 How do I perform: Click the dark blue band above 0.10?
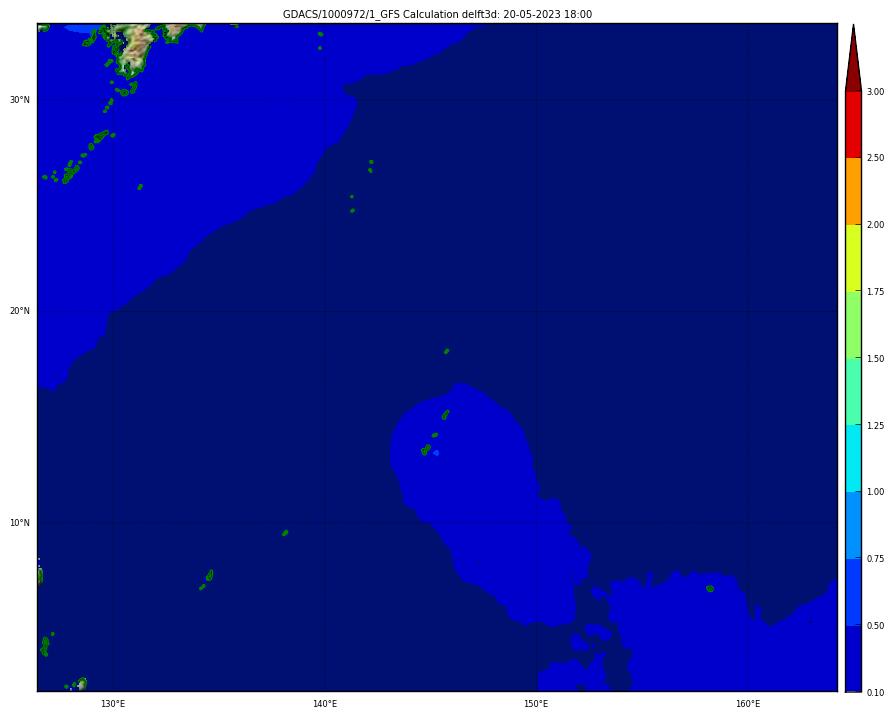(x=853, y=658)
